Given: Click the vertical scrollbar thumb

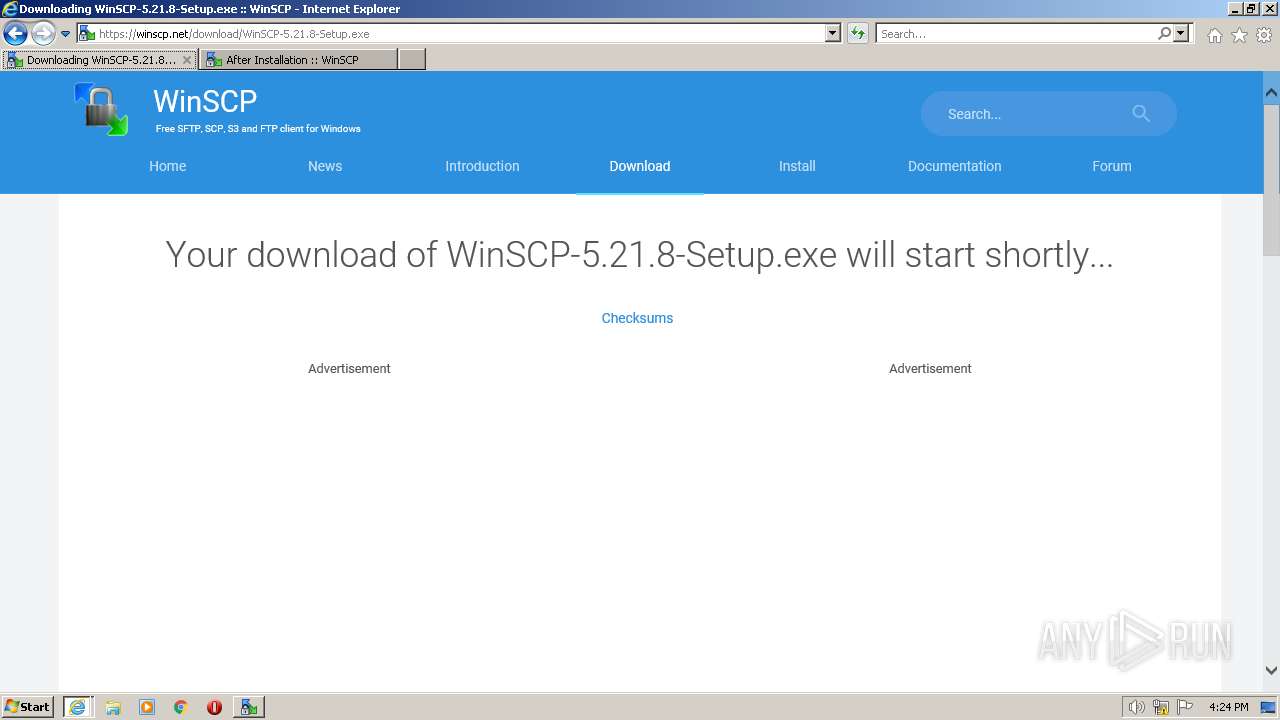Looking at the screenshot, I should tap(1271, 178).
